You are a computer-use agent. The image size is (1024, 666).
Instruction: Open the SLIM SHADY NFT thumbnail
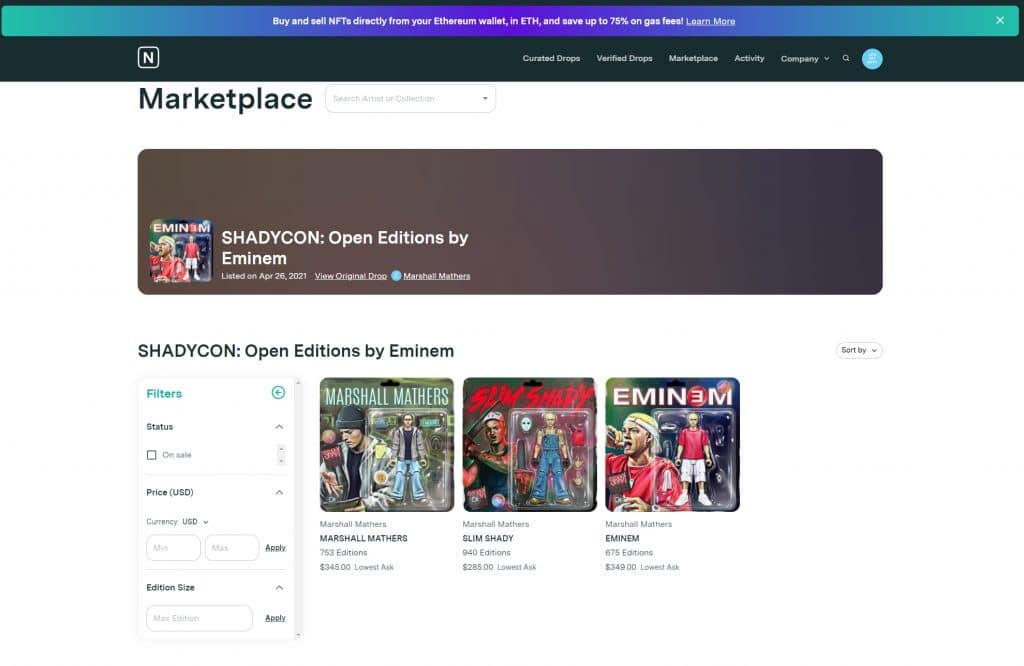pyautogui.click(x=530, y=444)
